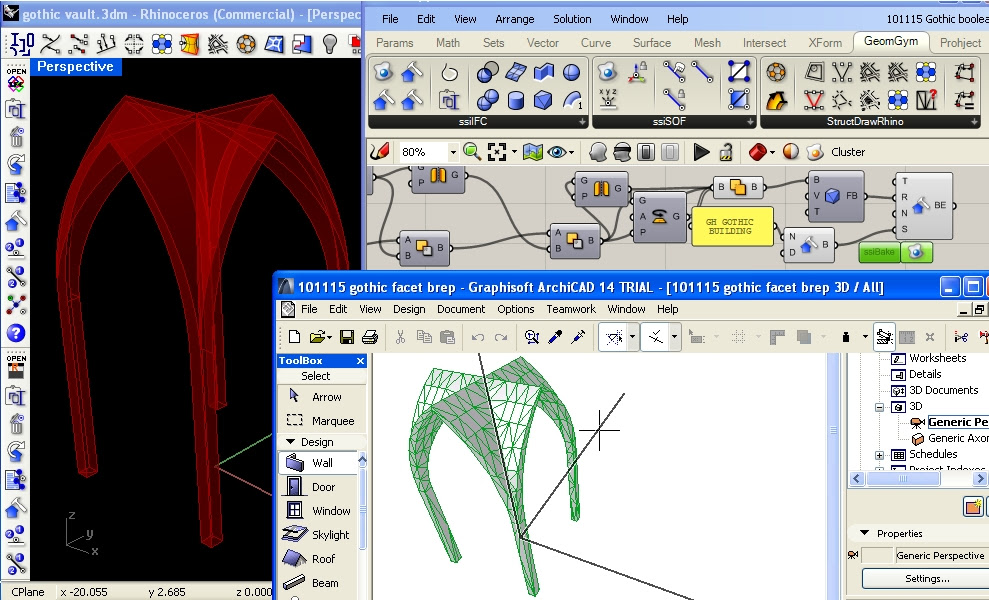Open the ArchiCAD Teamwork menu

(x=571, y=309)
